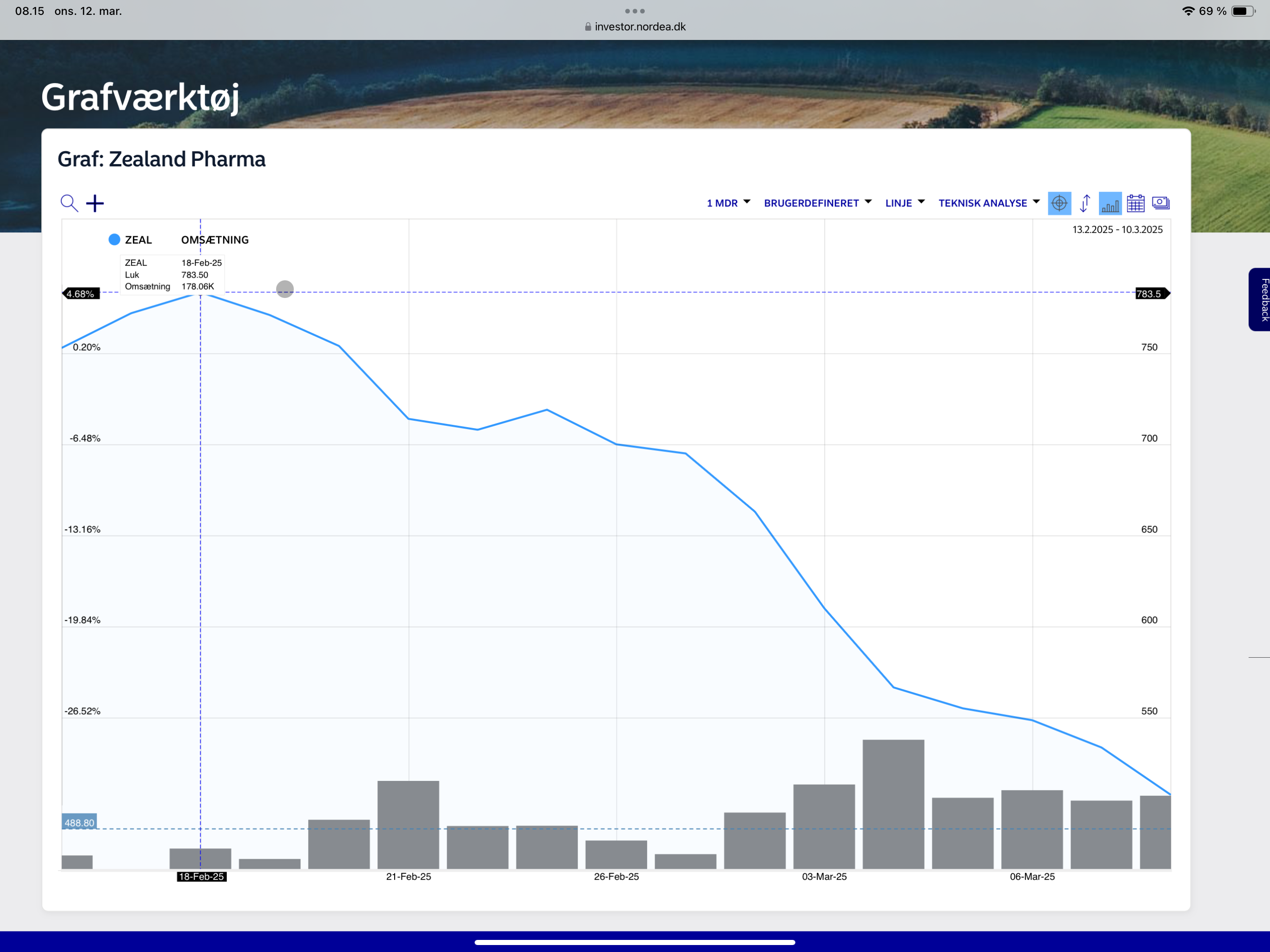Viewport: 1270px width, 952px height.
Task: Select the highlighted 18-Feb-25 date label
Action: pos(202,877)
